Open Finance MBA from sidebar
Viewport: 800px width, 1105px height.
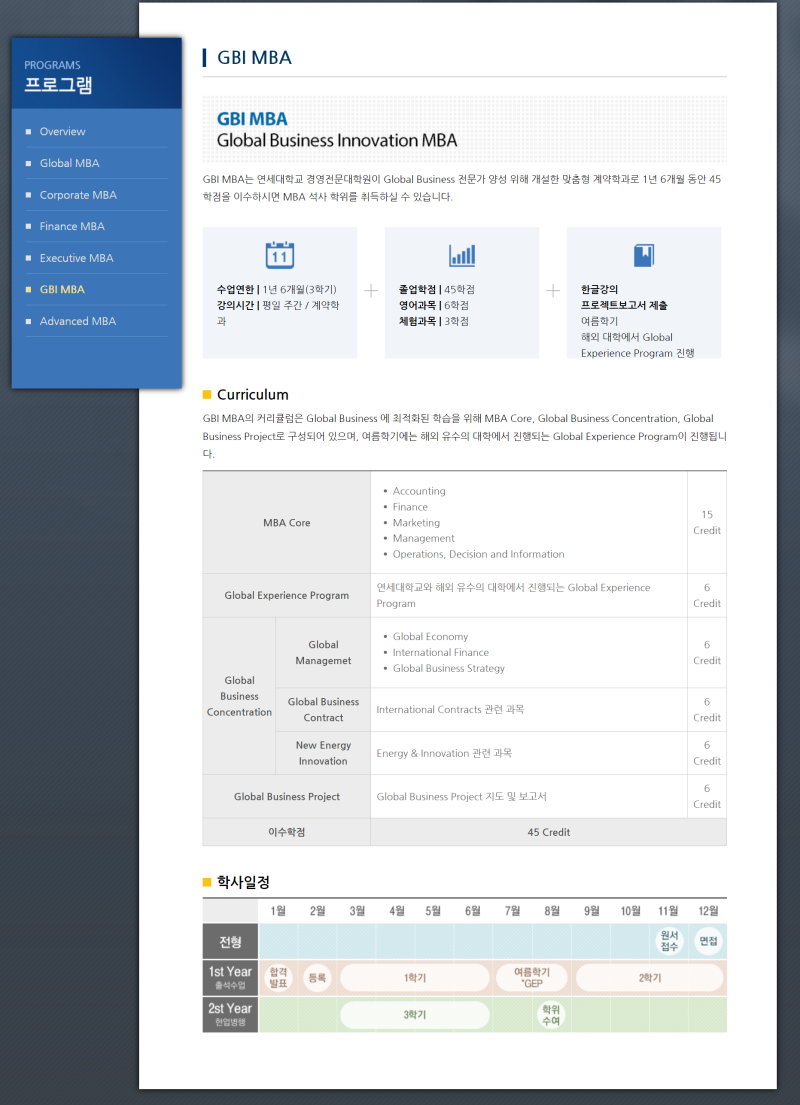coord(72,226)
